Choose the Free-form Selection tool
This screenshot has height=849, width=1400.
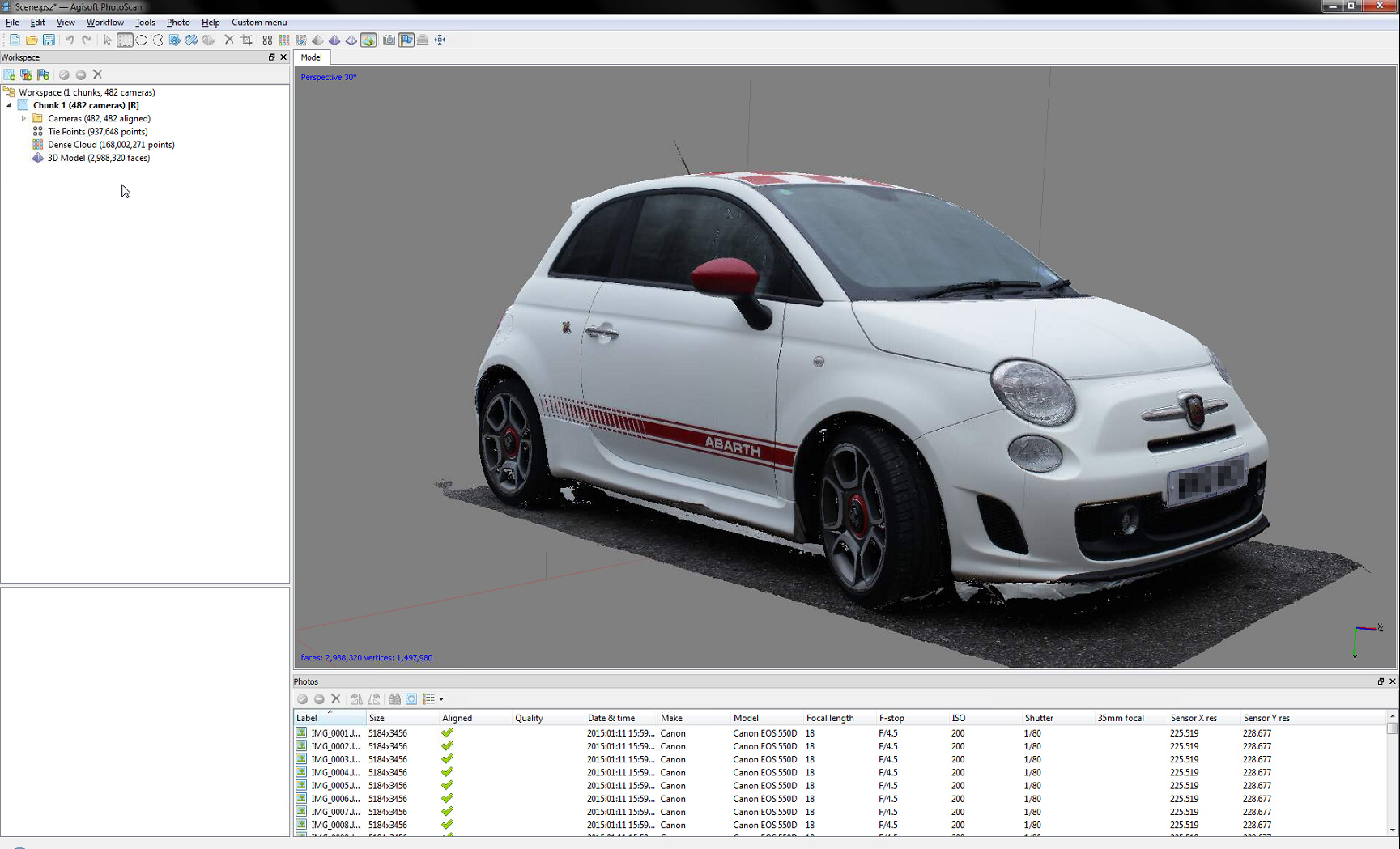point(159,40)
